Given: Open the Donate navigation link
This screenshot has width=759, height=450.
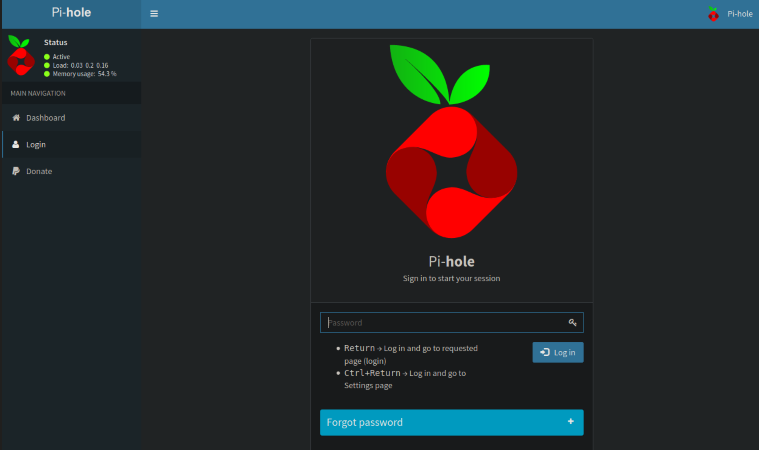Looking at the screenshot, I should point(39,171).
